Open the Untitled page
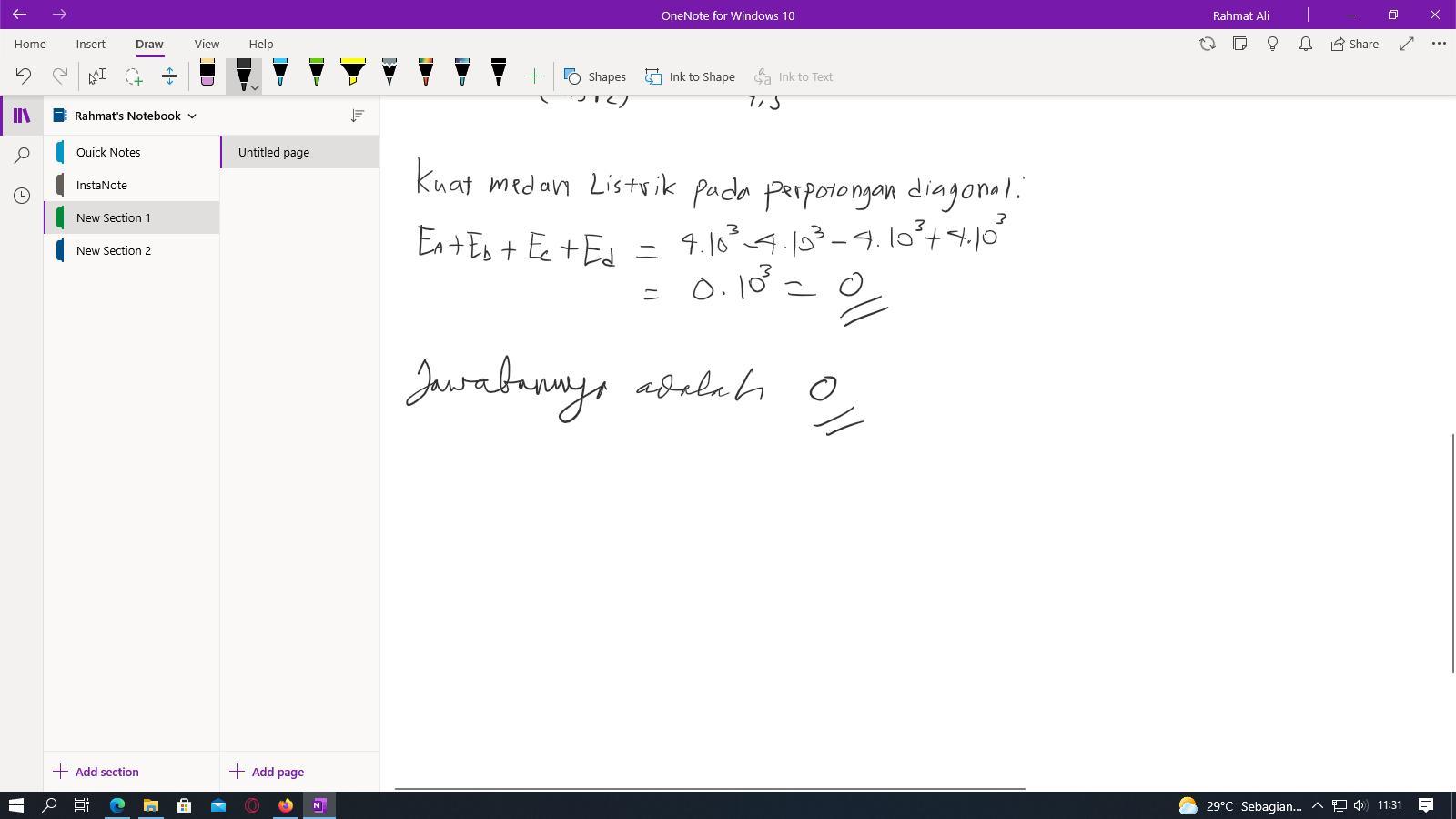The image size is (1456, 819). pyautogui.click(x=300, y=152)
